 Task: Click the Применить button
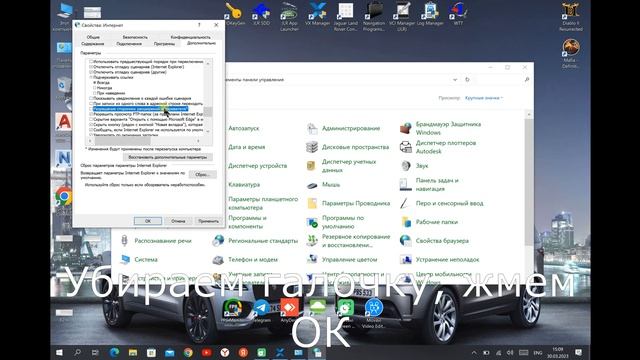coord(208,221)
